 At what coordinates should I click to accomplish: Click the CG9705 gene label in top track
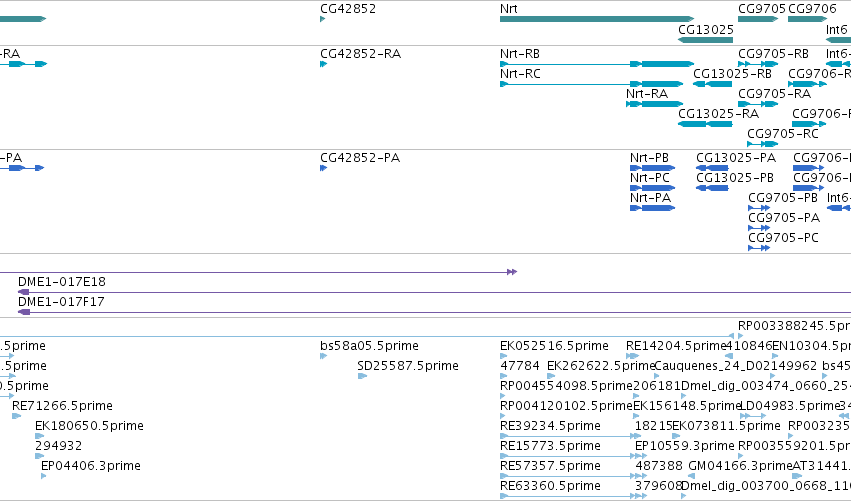coord(761,9)
